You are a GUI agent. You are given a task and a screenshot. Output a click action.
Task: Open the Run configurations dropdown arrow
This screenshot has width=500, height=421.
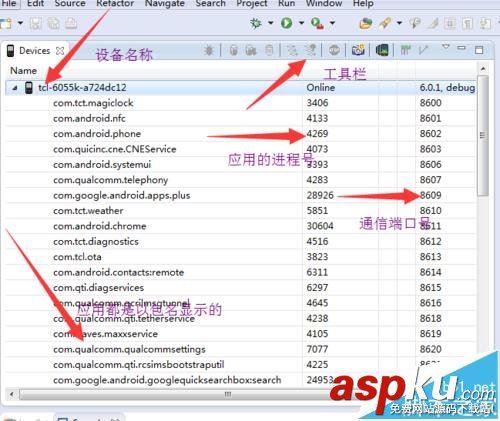pos(301,23)
